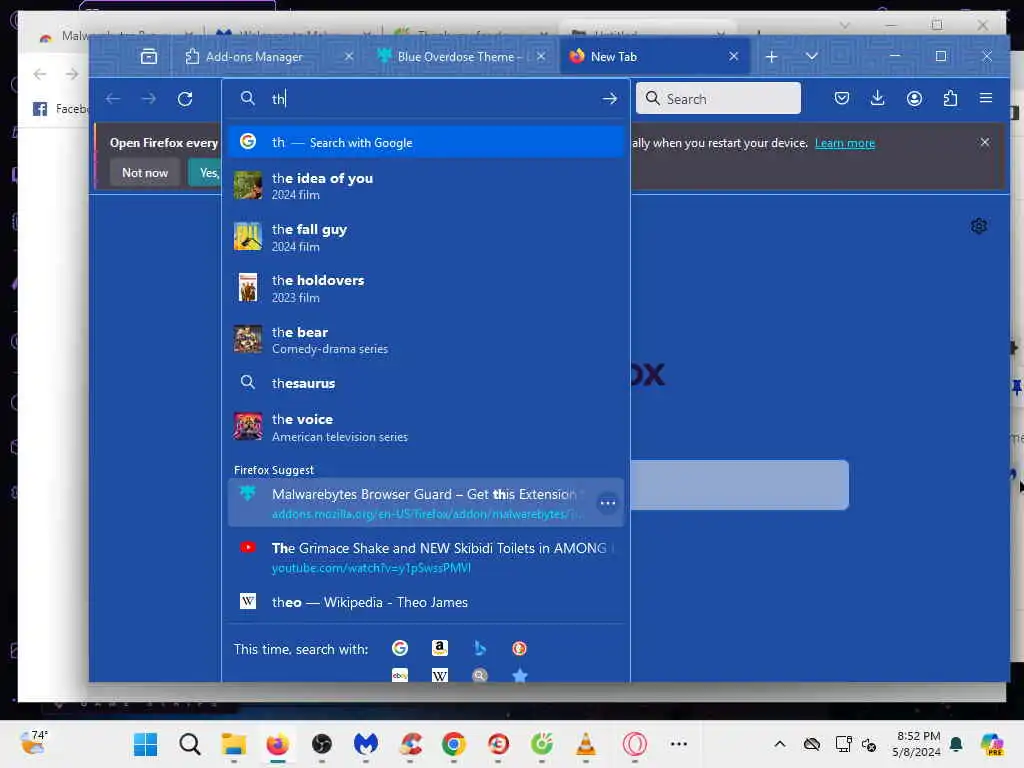Open File Explorer from taskbar
Viewport: 1024px width, 768px height.
click(x=233, y=744)
